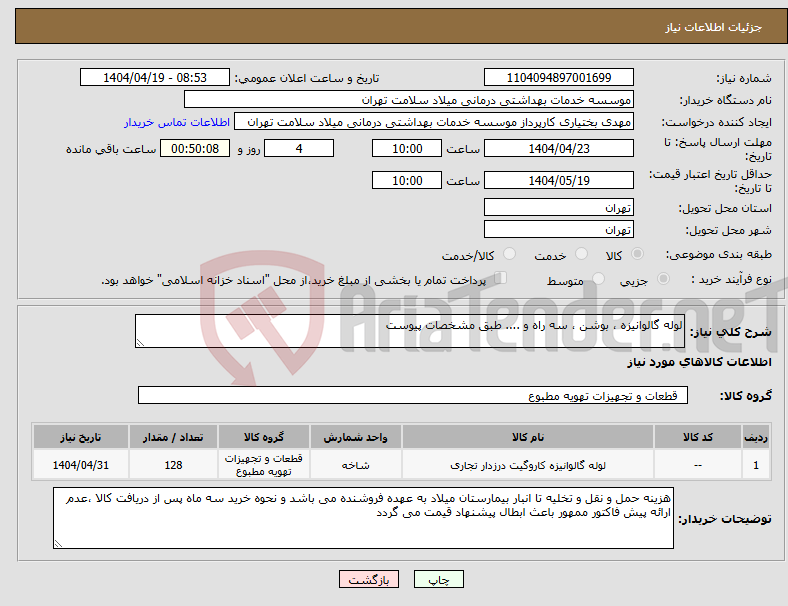Click the ردیف column header
The width and height of the screenshot is (788, 606).
coord(755,437)
